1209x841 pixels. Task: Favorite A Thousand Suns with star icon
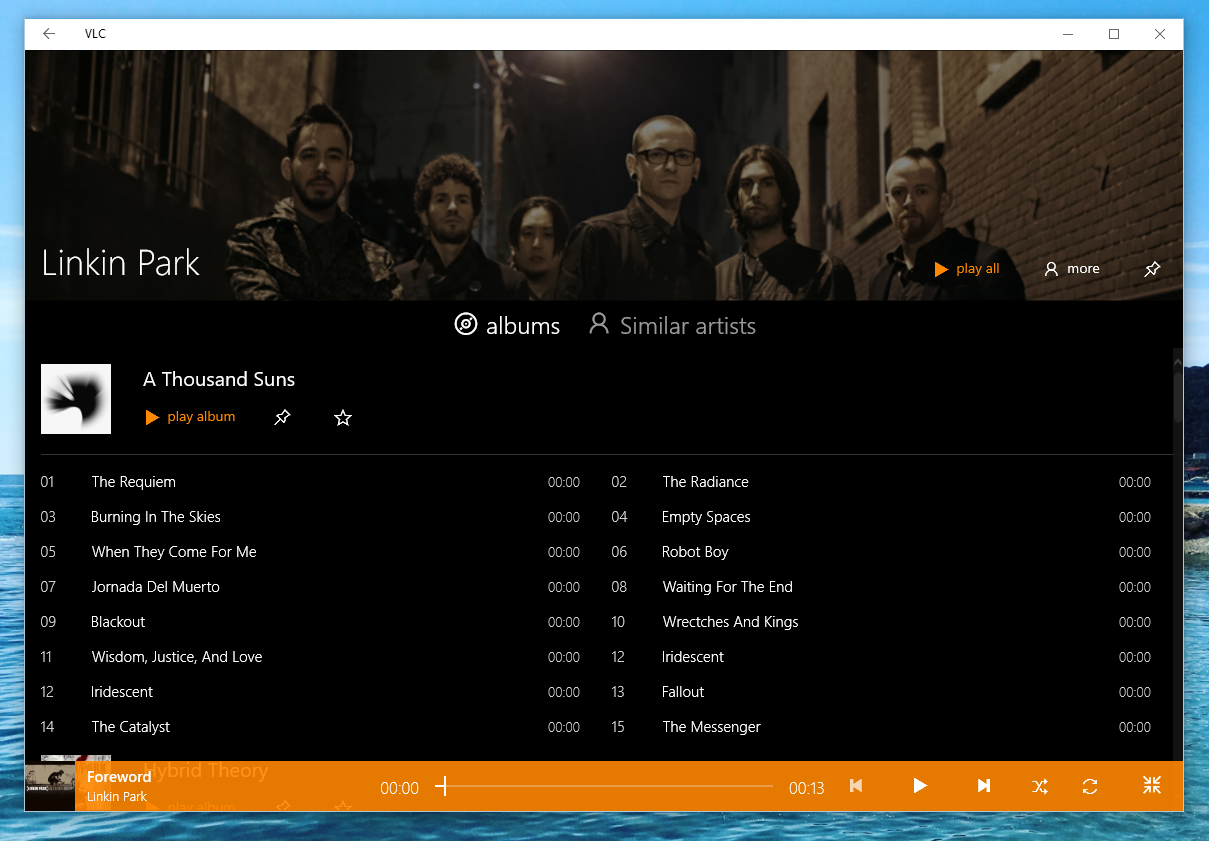pos(343,417)
